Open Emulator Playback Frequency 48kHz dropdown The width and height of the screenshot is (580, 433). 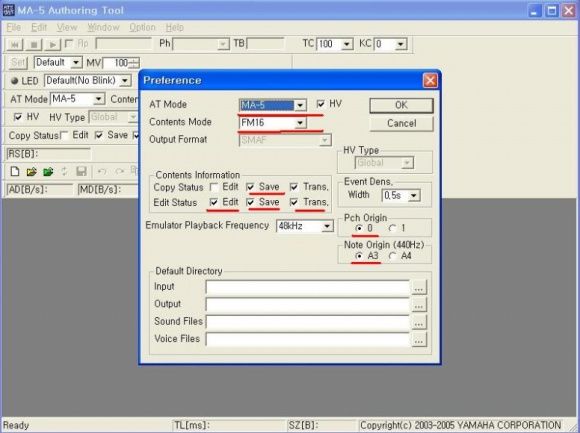[327, 226]
